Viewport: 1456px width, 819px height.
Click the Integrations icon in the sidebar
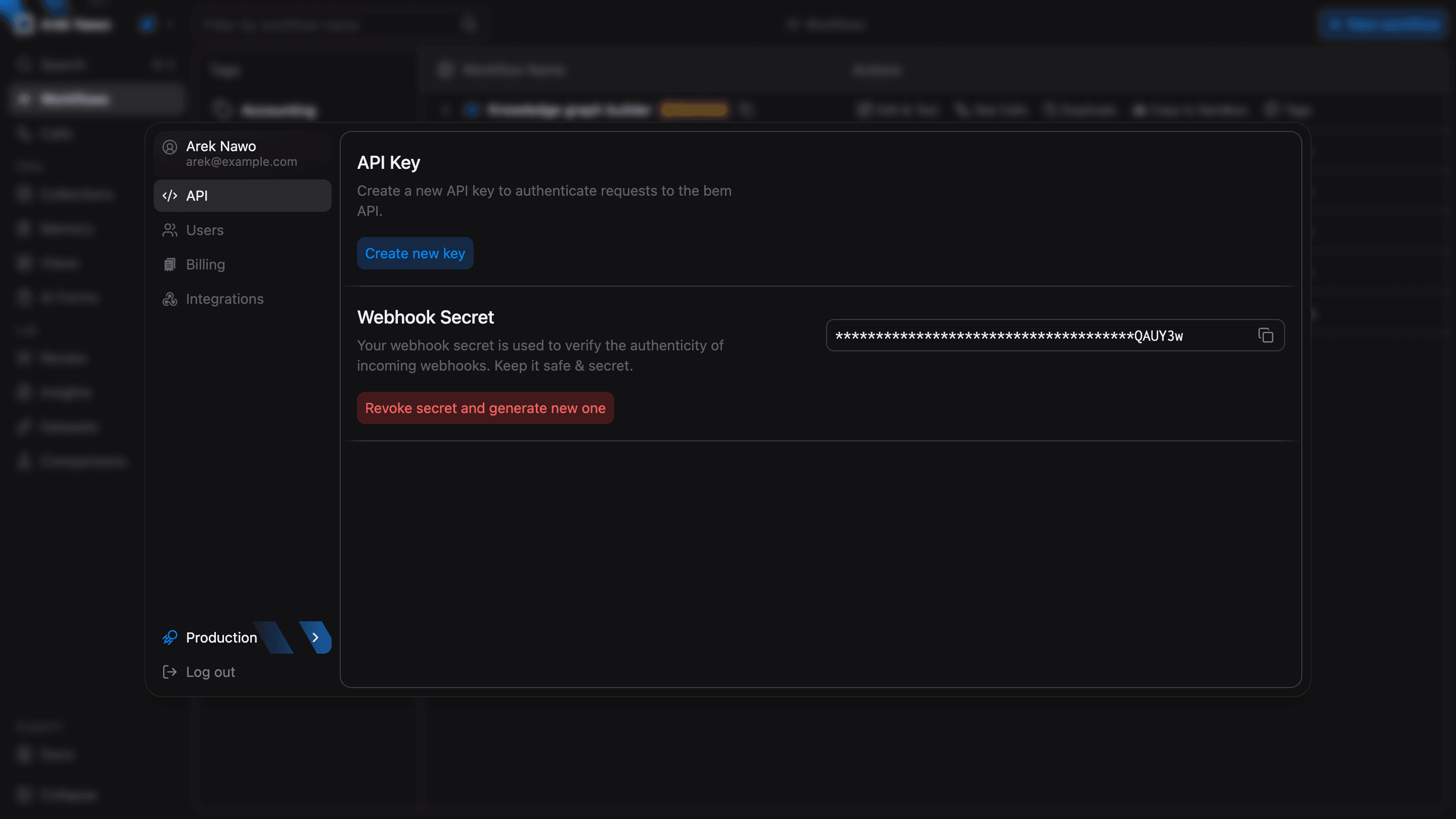click(169, 299)
